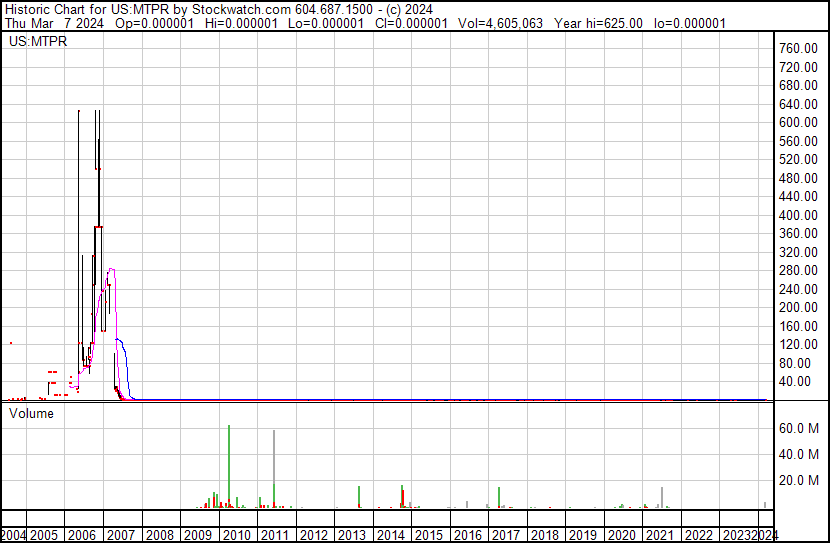Click the 2014 year label on time axis
The width and height of the screenshot is (830, 543).
coord(391,535)
